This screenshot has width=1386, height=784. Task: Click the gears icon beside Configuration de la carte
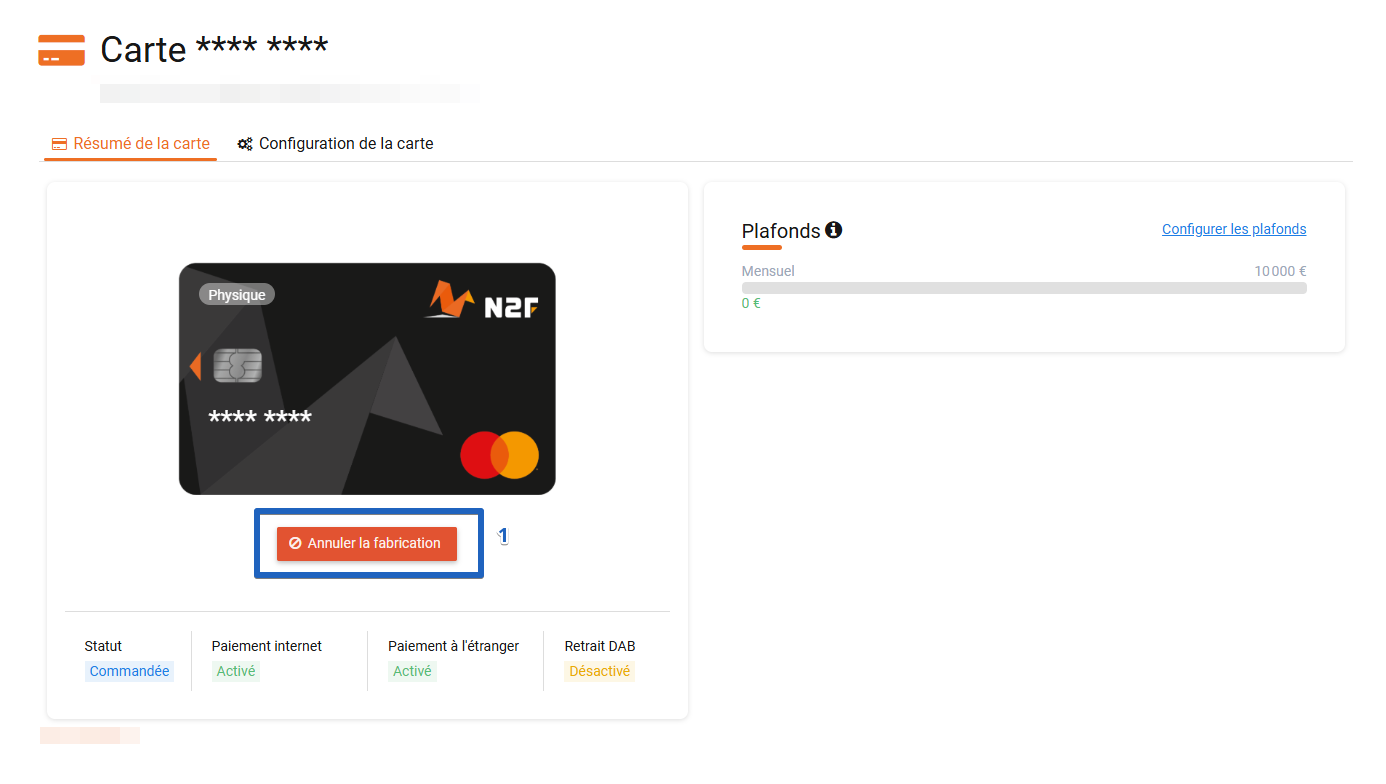tap(245, 144)
